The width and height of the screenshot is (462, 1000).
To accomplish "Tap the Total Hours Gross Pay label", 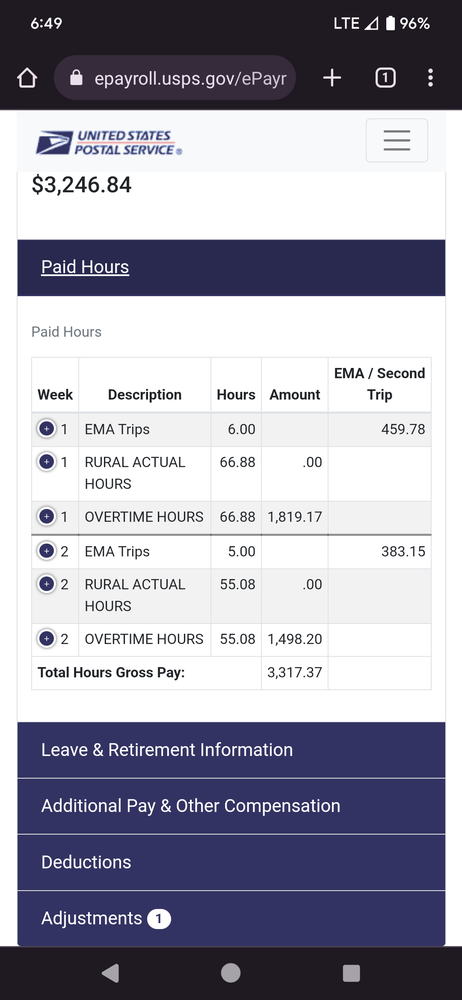I will (111, 673).
